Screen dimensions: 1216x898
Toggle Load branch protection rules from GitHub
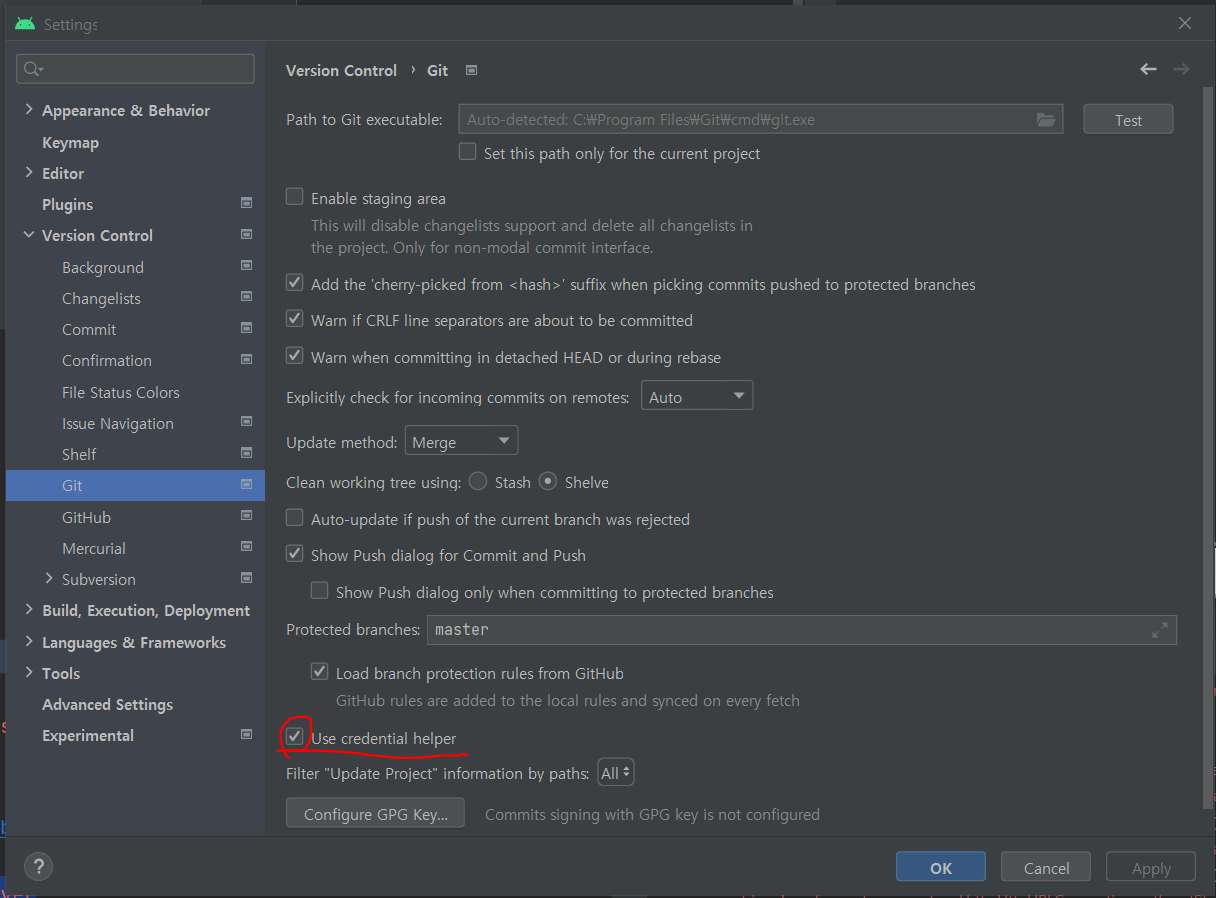tap(319, 672)
